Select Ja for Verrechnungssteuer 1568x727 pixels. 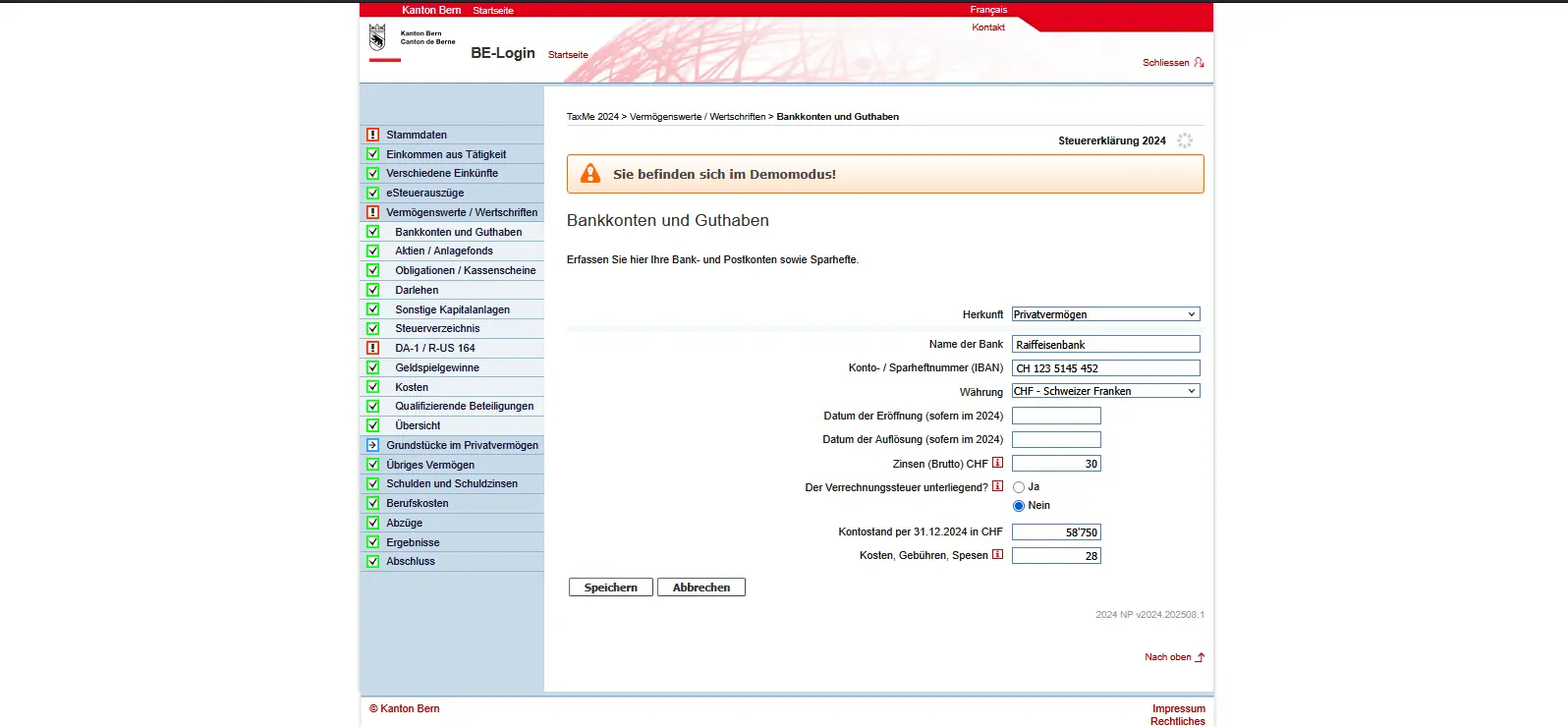click(1019, 487)
